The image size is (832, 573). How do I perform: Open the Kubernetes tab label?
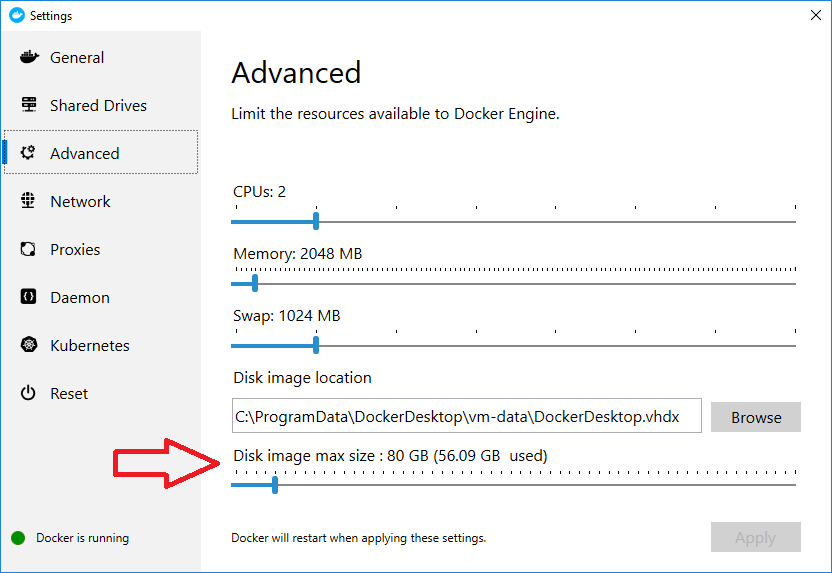click(x=90, y=345)
